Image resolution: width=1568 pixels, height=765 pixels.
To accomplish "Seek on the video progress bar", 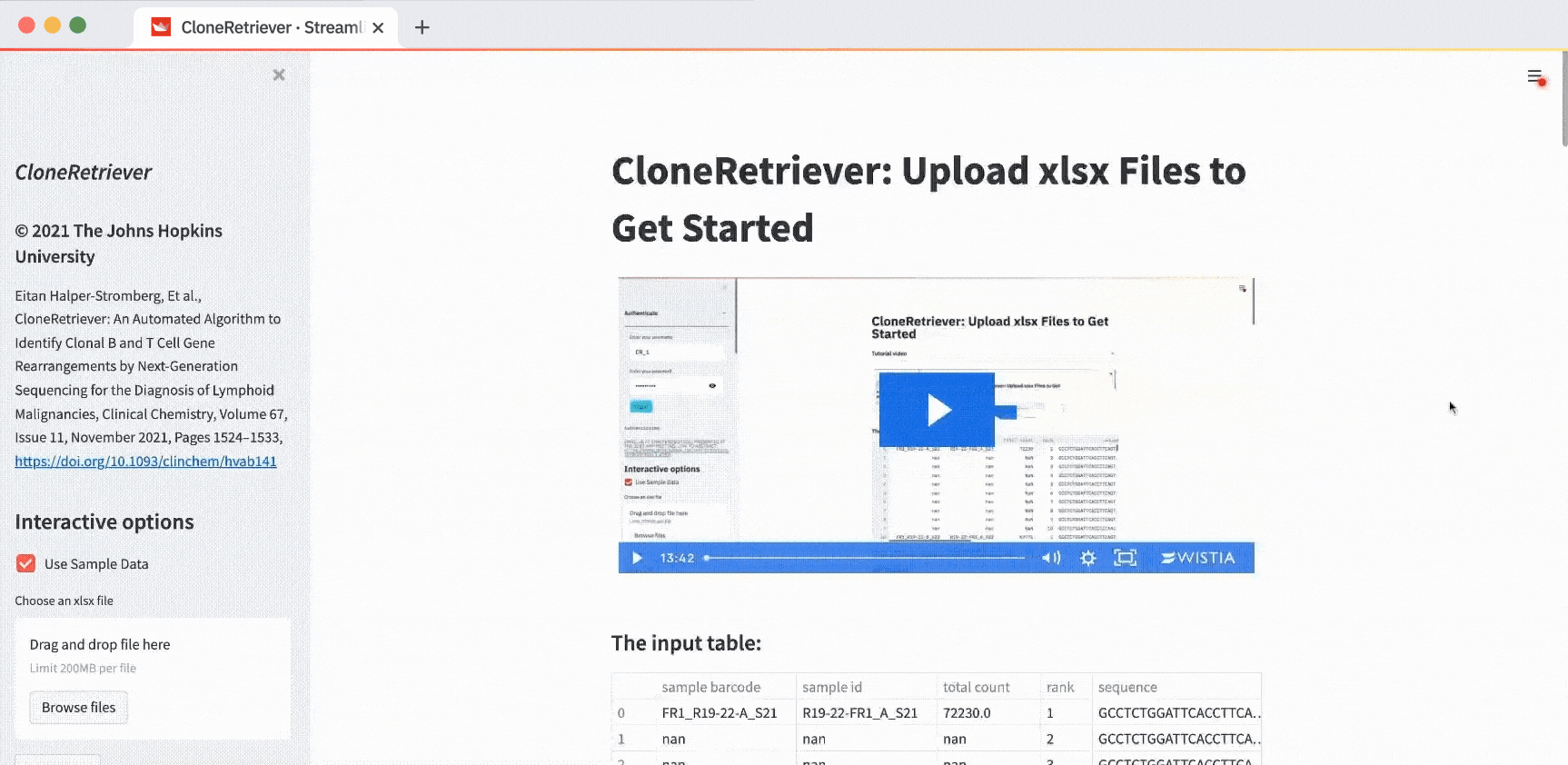I will [x=863, y=558].
